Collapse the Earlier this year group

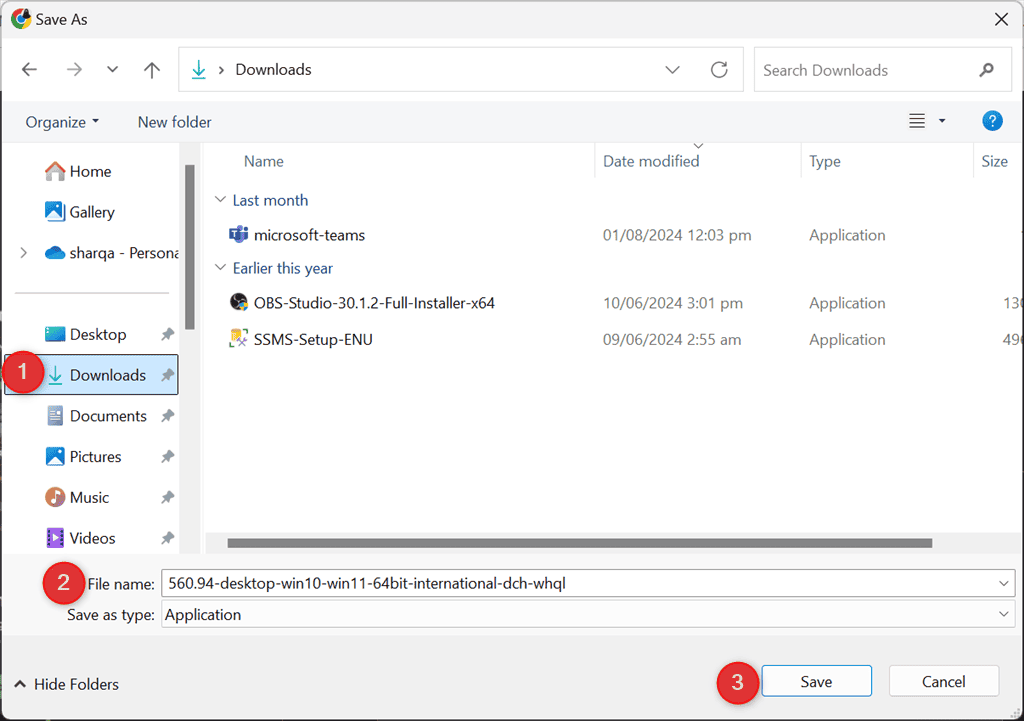[x=220, y=268]
